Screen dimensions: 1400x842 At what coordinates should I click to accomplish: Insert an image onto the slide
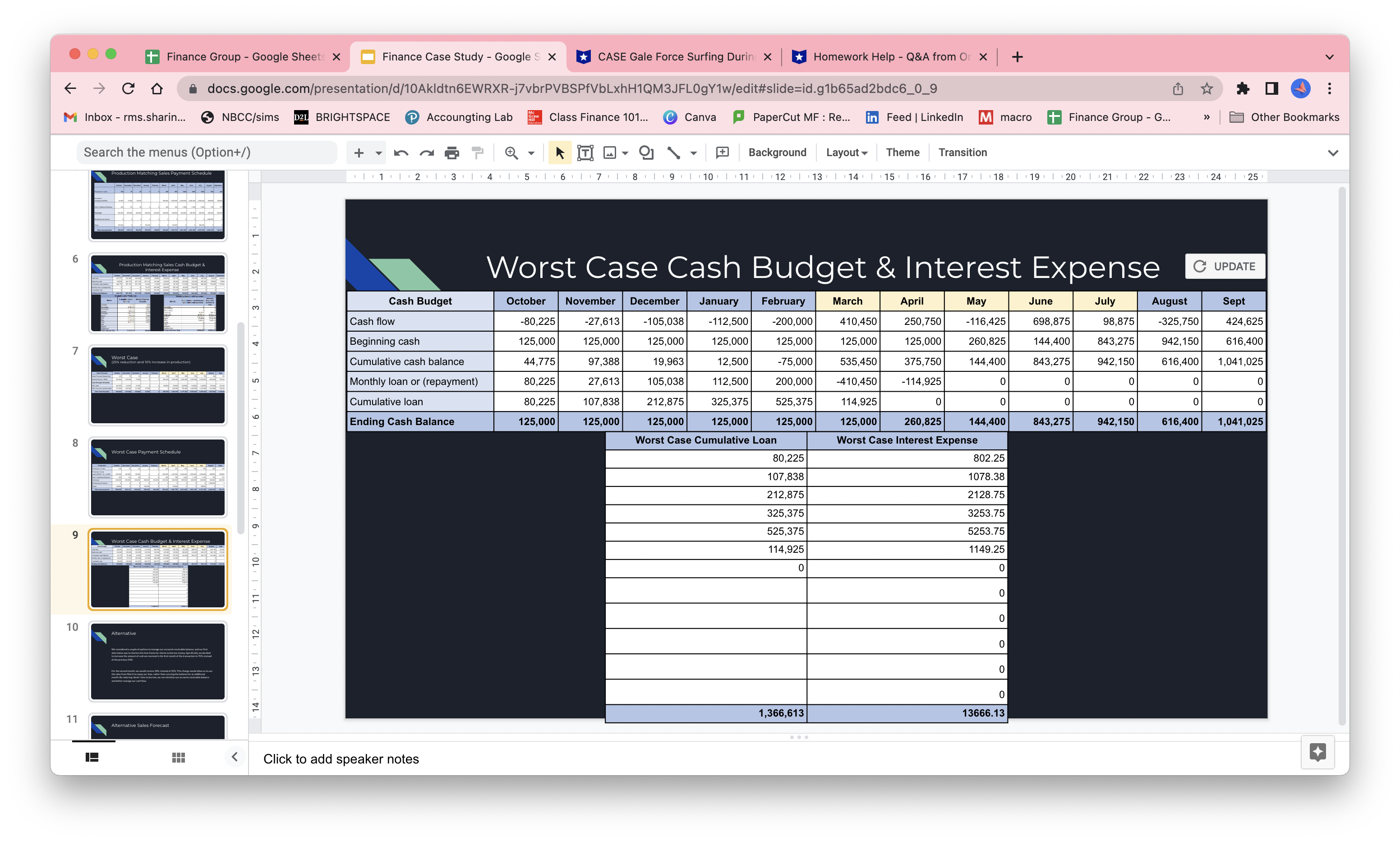609,153
